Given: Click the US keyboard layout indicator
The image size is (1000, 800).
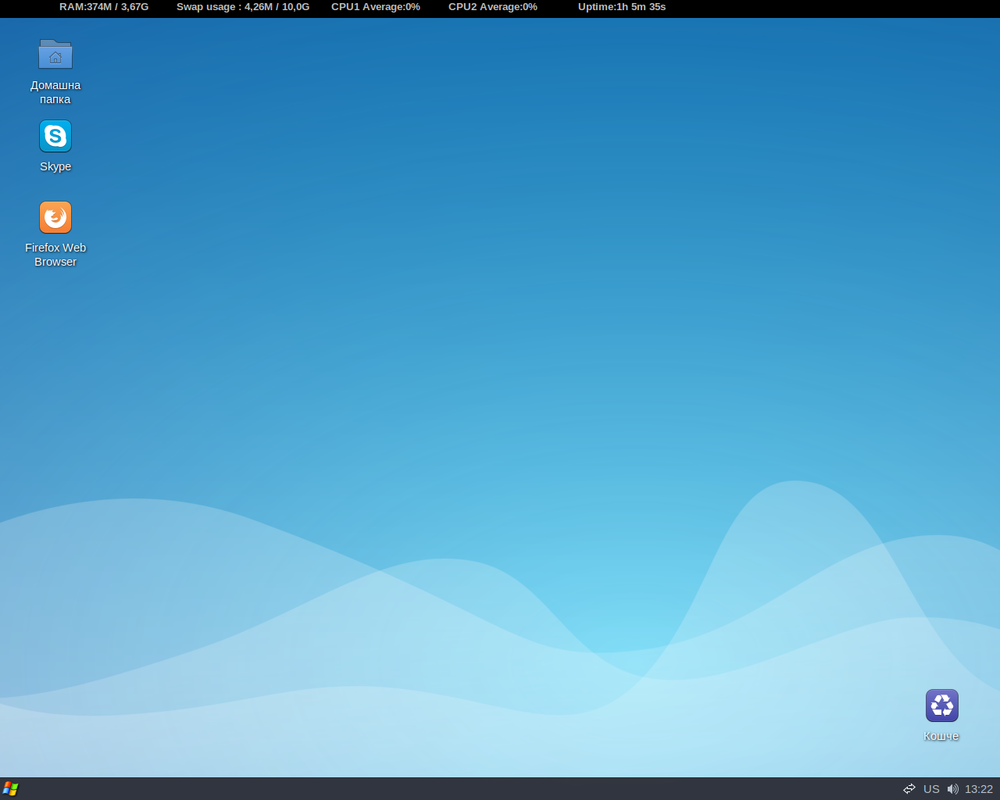Looking at the screenshot, I should 931,789.
